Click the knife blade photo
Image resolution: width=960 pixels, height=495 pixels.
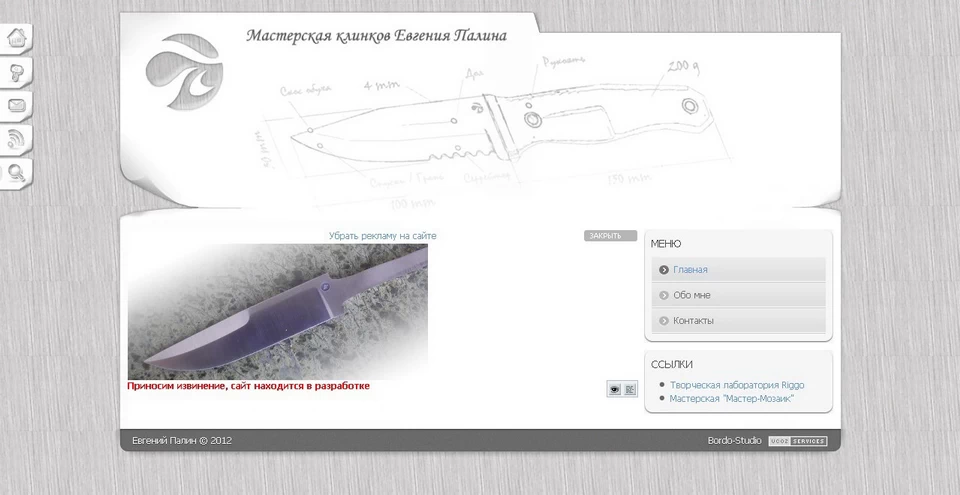pyautogui.click(x=278, y=311)
